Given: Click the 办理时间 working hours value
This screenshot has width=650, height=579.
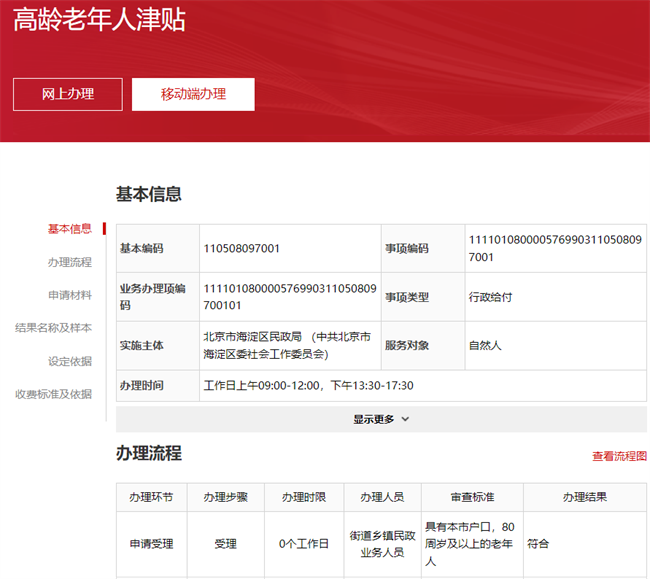Looking at the screenshot, I should [308, 385].
